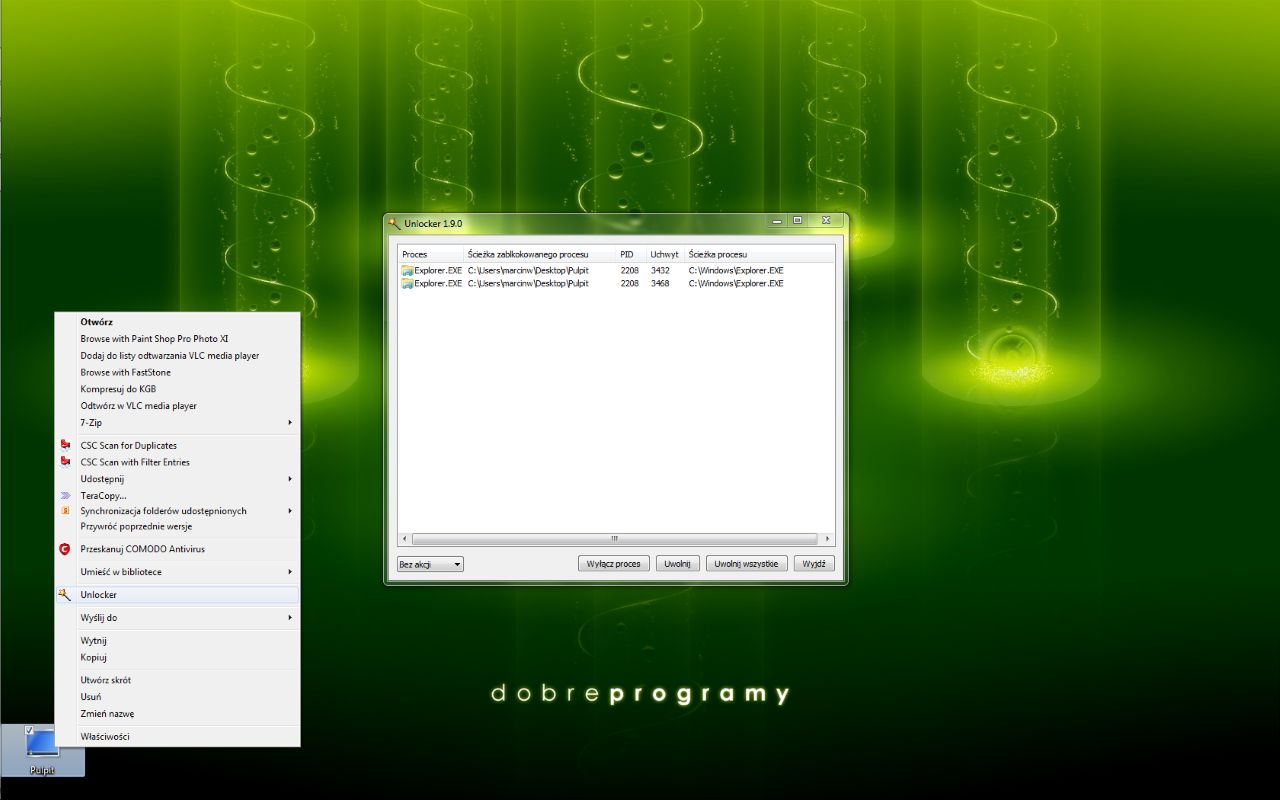Click the Wyłącz proces button
Image resolution: width=1280 pixels, height=800 pixels.
coord(614,564)
